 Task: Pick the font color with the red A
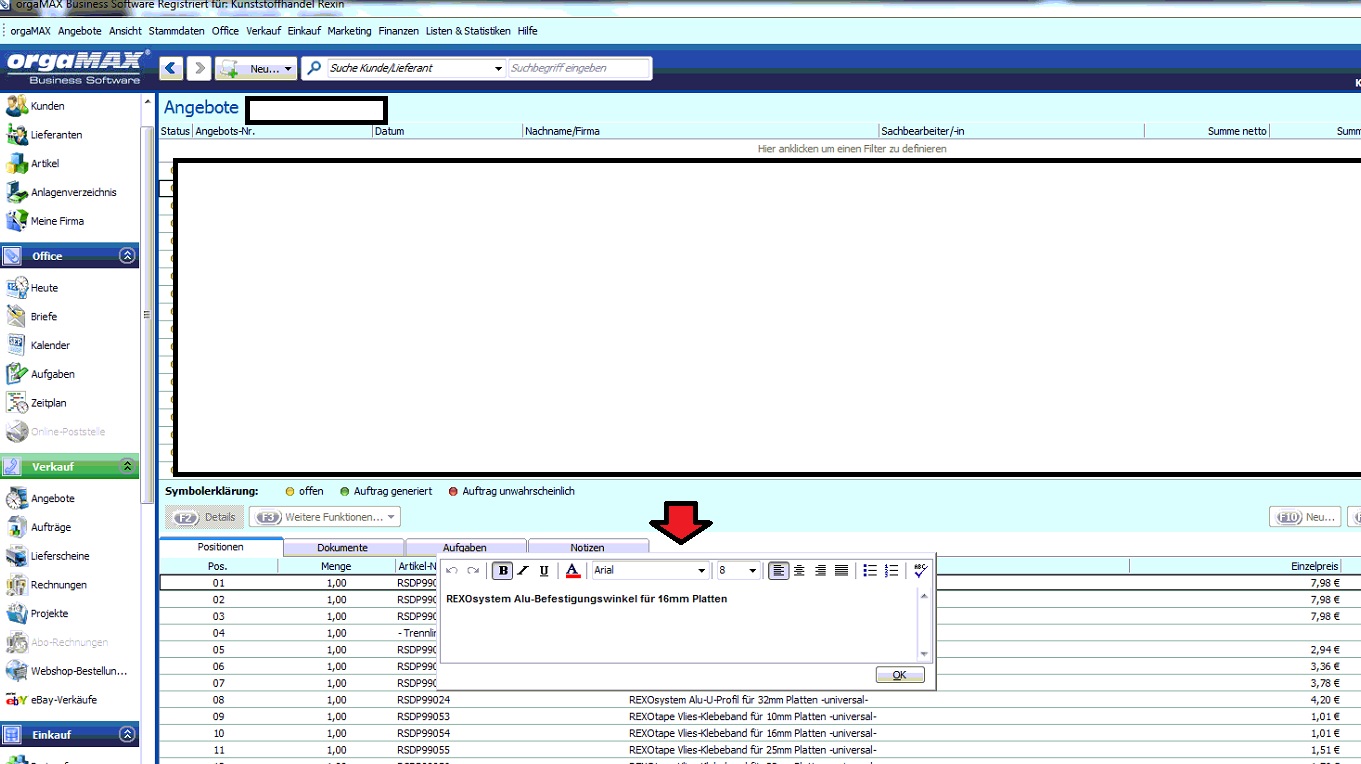572,571
